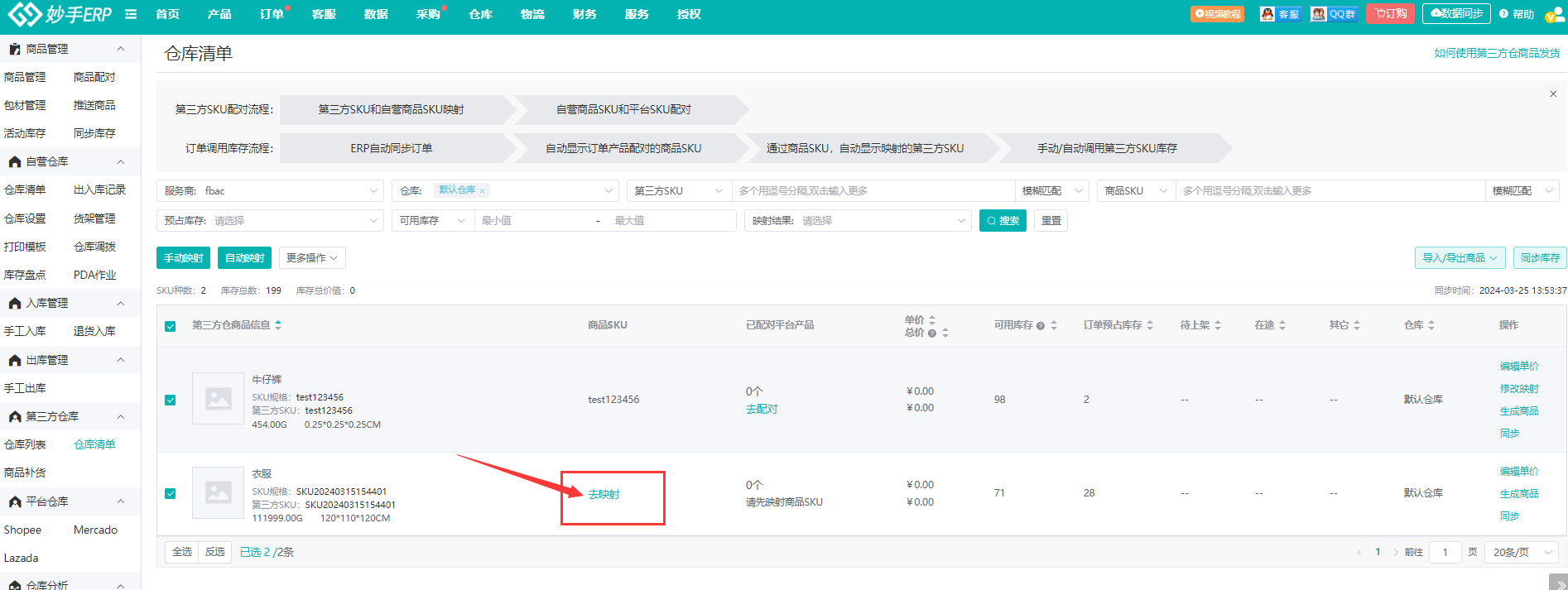Click the QQ群 icon in the header
The width and height of the screenshot is (1568, 590).
(x=1334, y=14)
